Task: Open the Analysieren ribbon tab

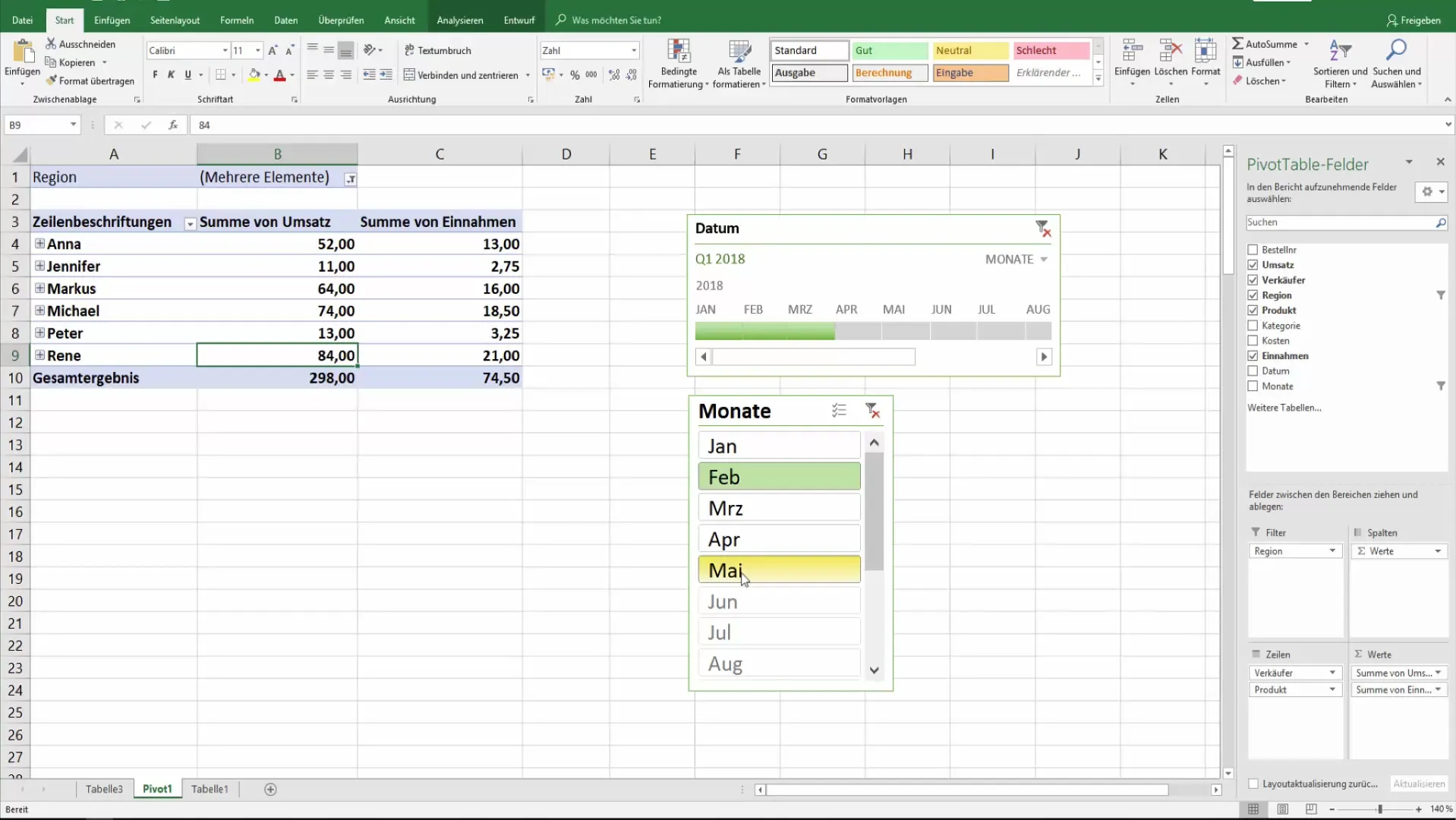Action: [460, 20]
